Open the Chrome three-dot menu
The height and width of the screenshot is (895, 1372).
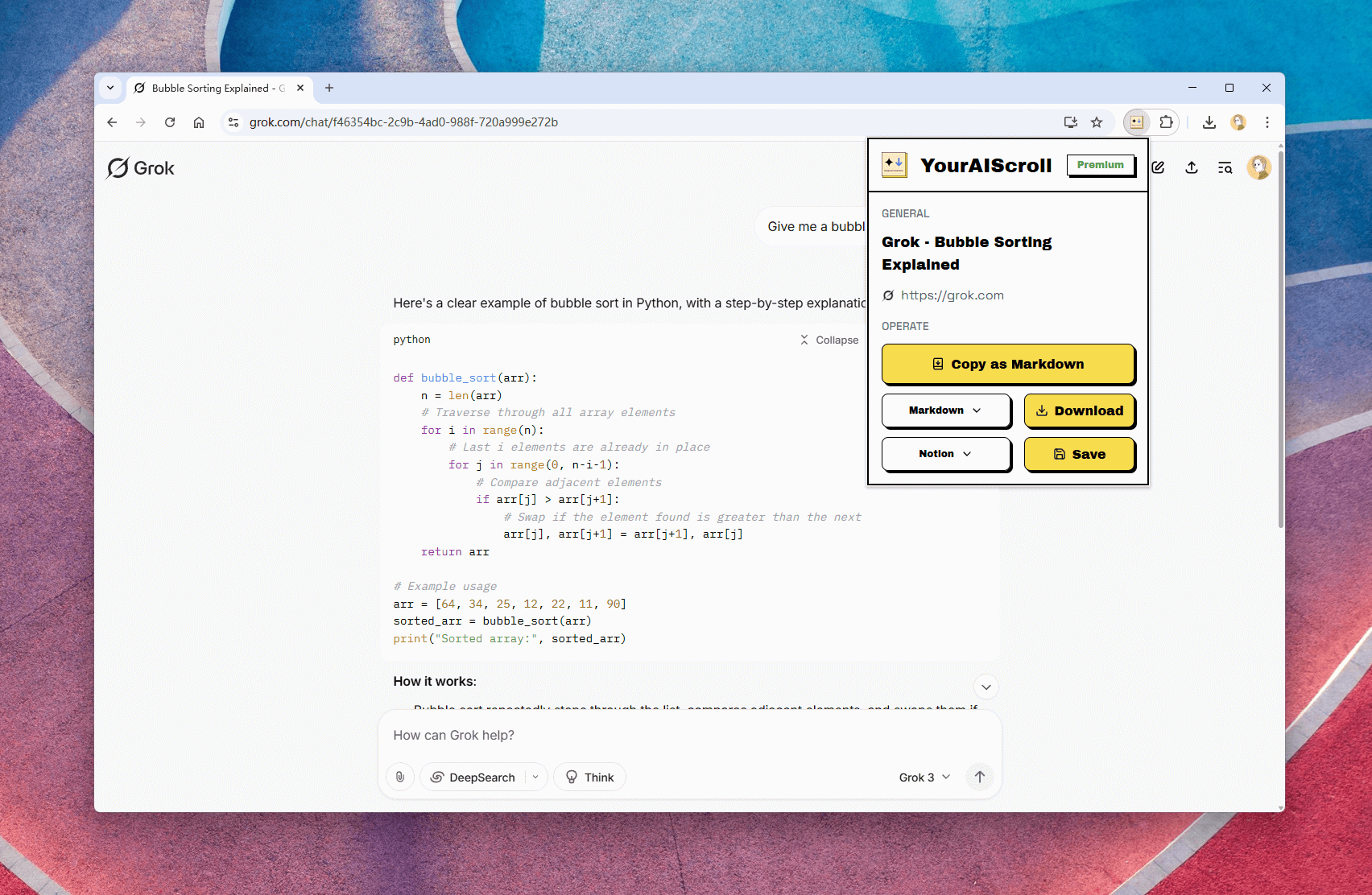pos(1267,122)
